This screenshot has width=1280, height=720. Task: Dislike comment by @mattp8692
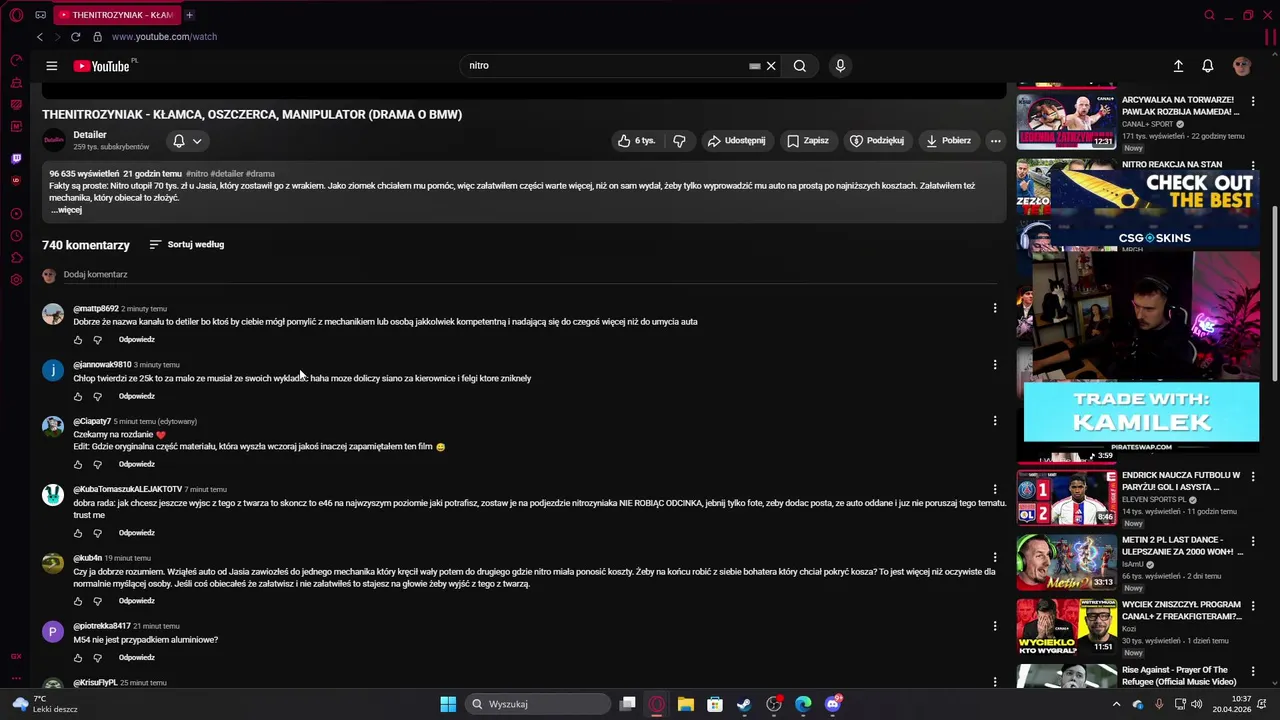point(98,340)
